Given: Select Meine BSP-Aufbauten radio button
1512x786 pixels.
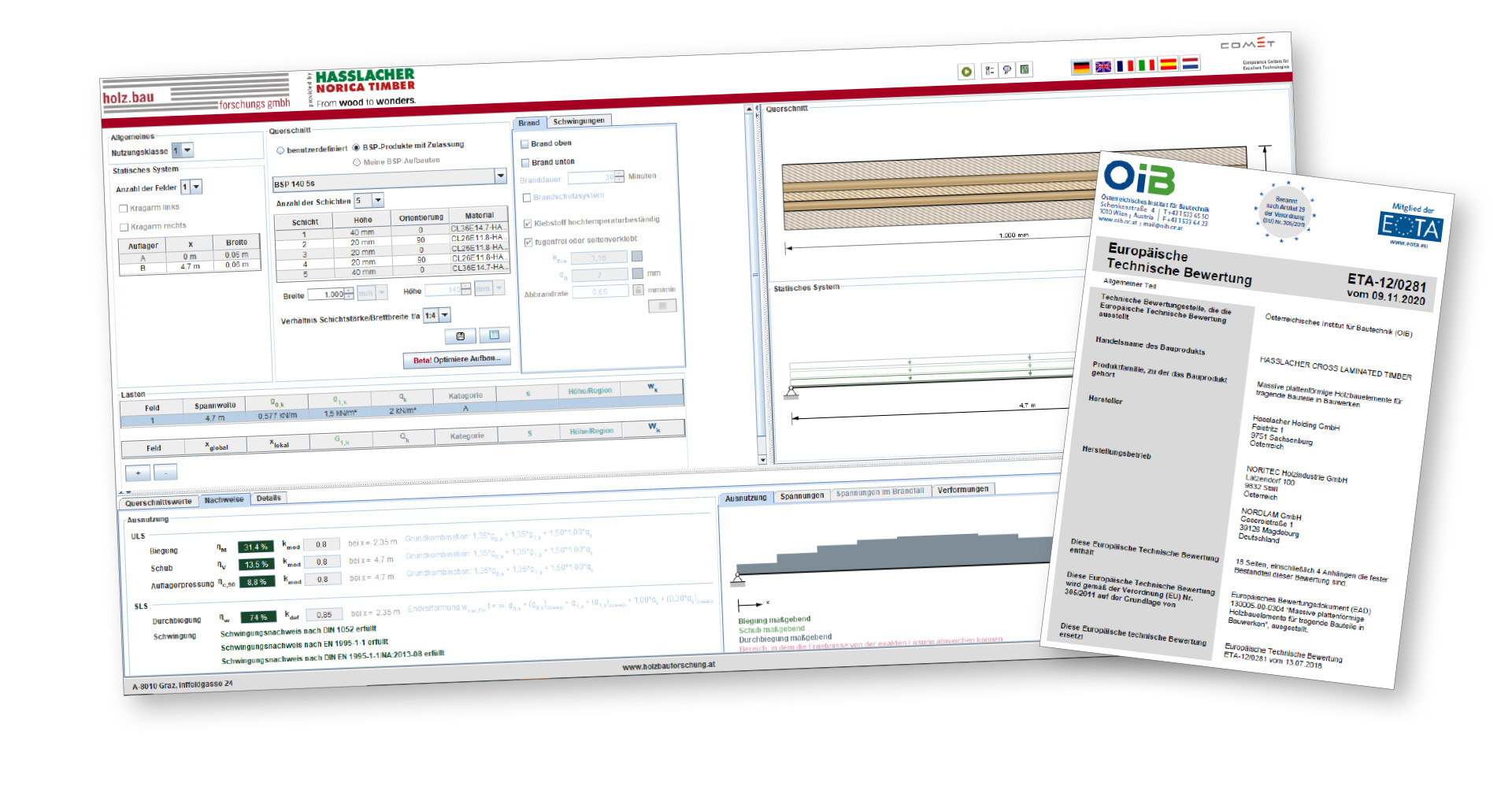Looking at the screenshot, I should pos(357,162).
